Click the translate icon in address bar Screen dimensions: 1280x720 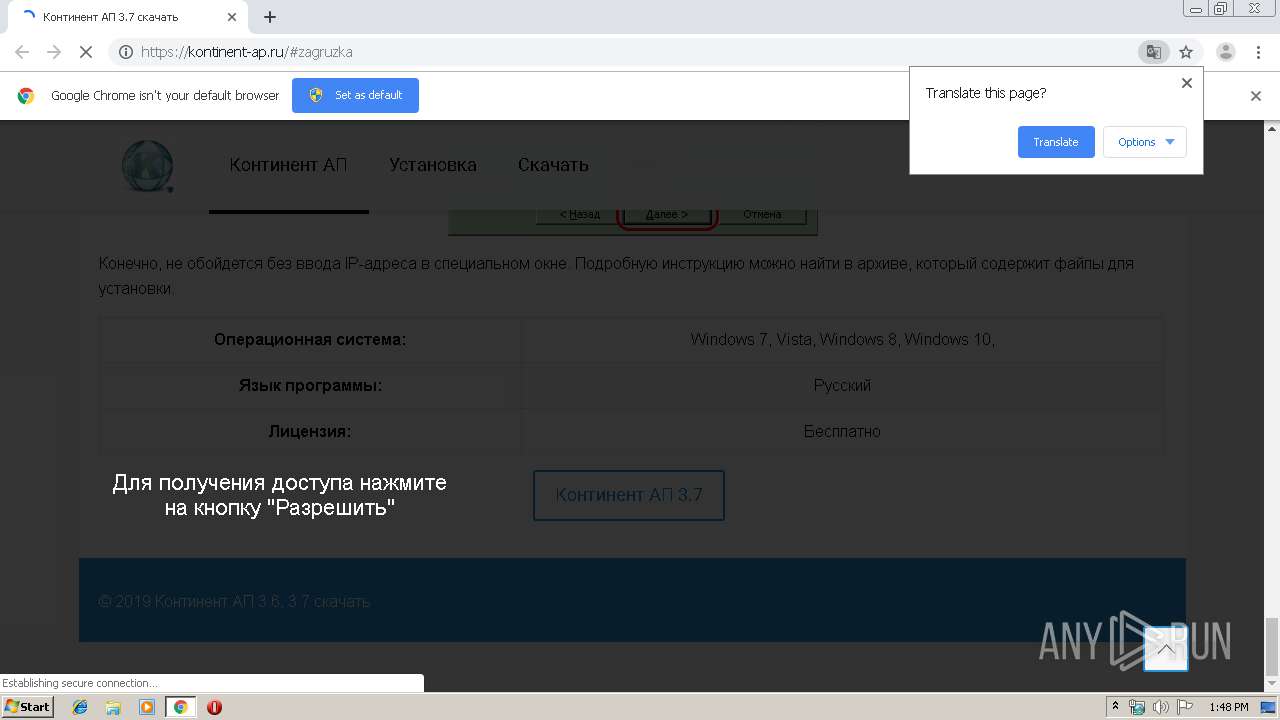point(1153,52)
